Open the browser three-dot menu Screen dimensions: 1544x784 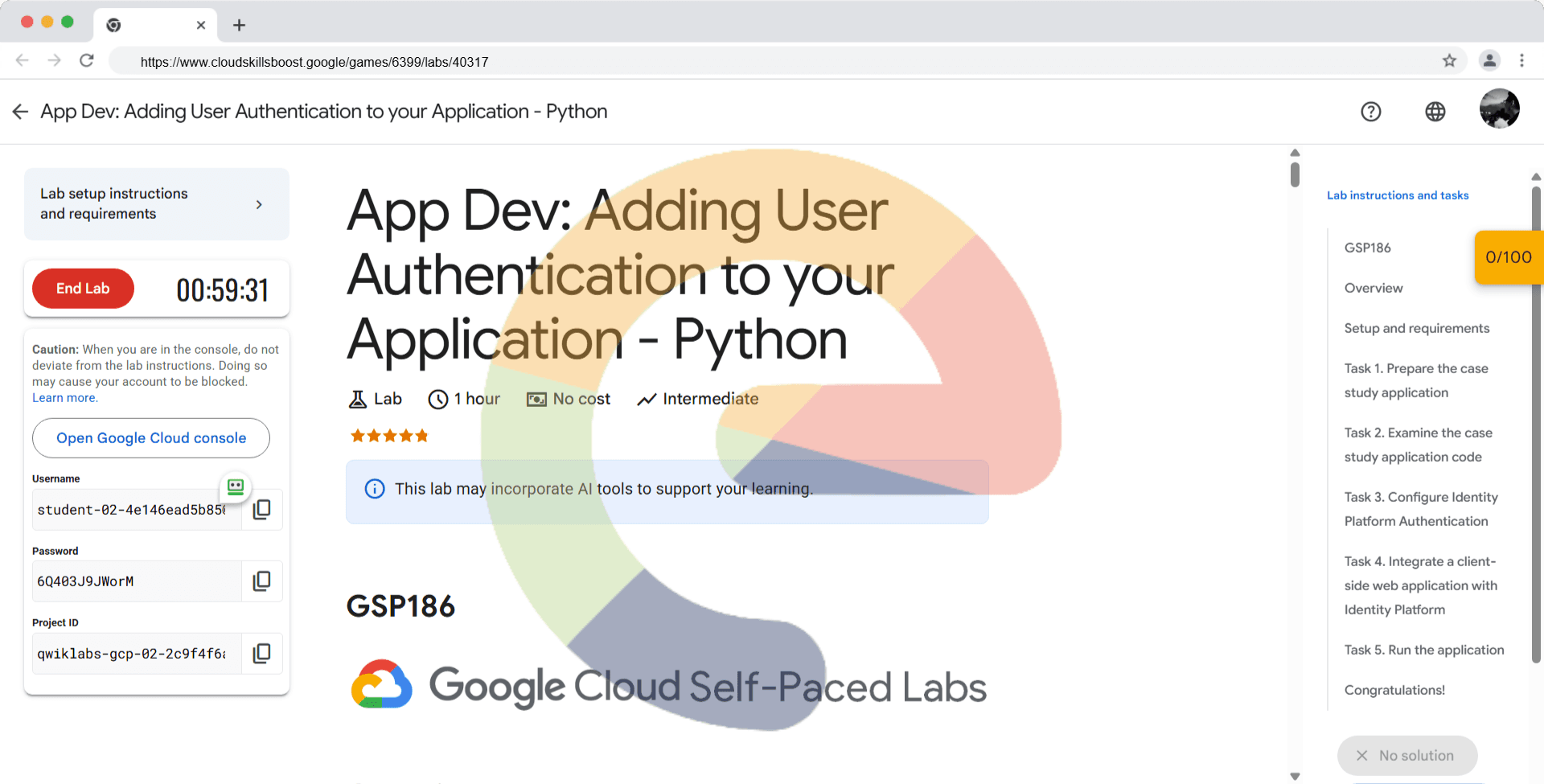[x=1521, y=61]
